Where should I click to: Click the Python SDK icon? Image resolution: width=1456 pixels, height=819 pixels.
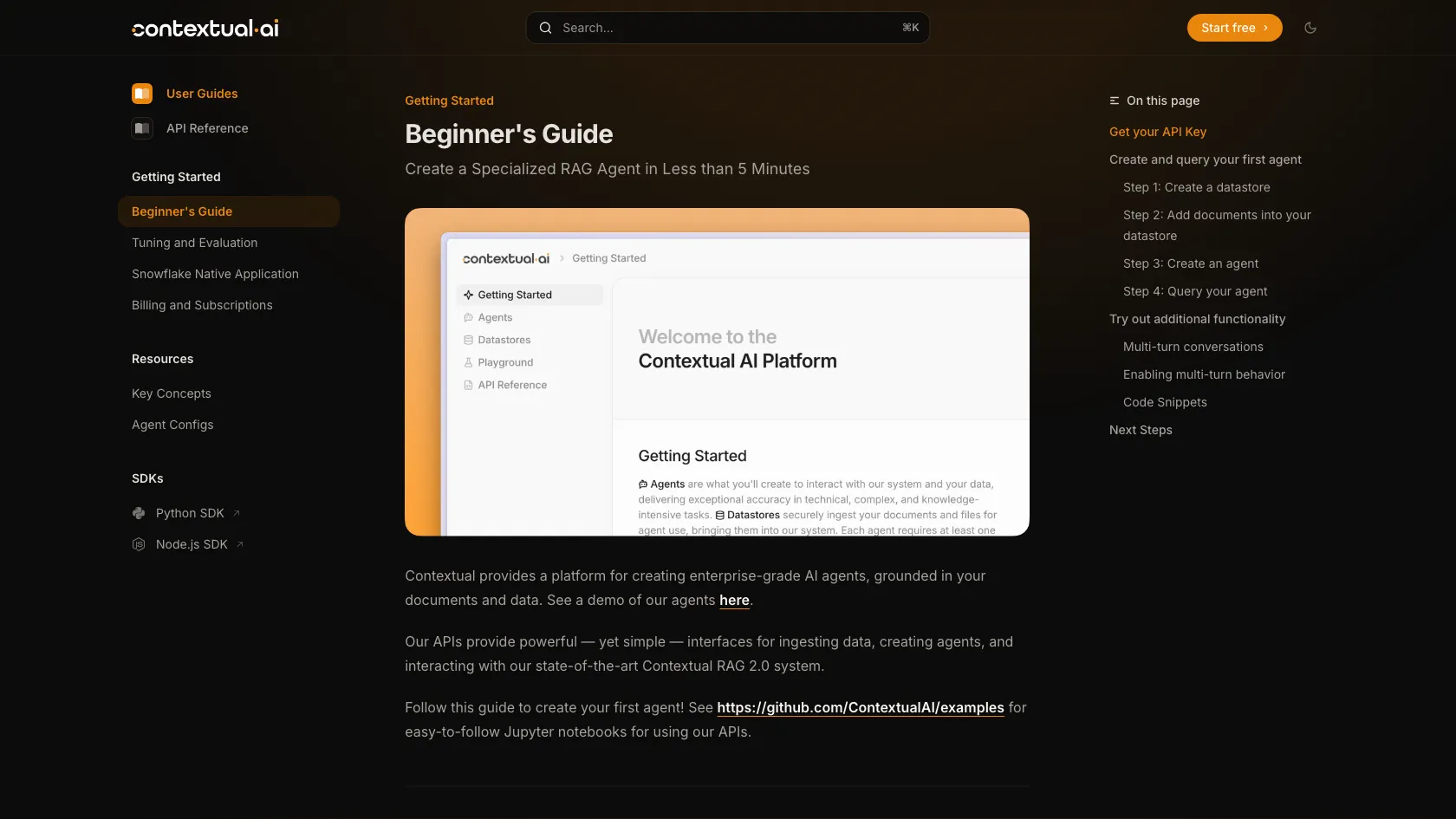[x=139, y=513]
